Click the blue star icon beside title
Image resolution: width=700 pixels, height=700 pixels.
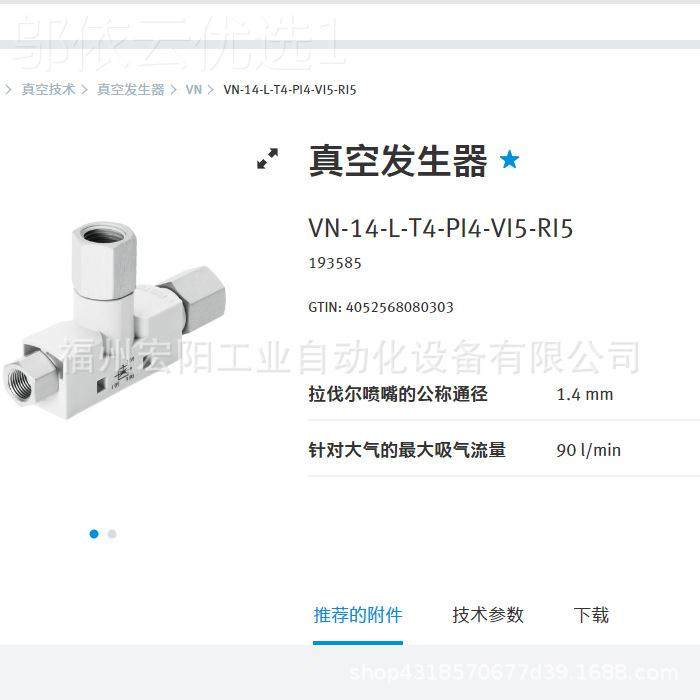point(509,159)
